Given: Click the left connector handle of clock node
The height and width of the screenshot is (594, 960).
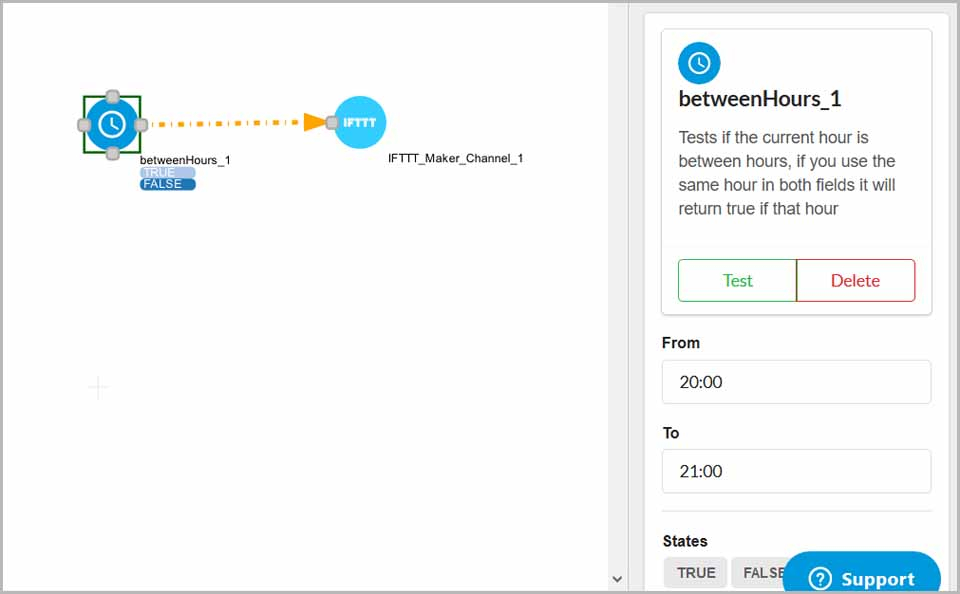Looking at the screenshot, I should pos(84,125).
